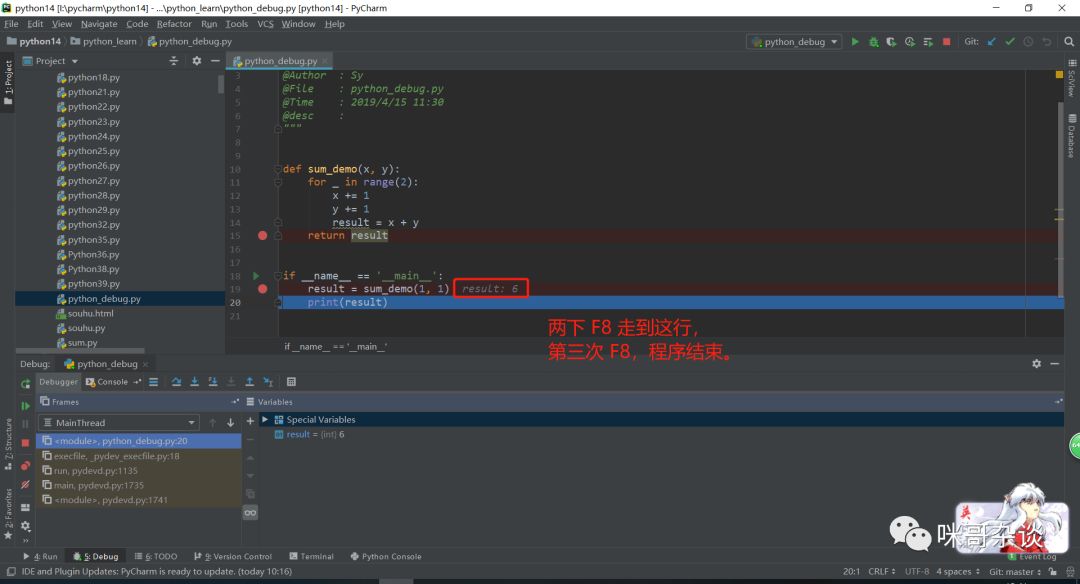Image resolution: width=1080 pixels, height=584 pixels.
Task: Stop the program with top red square
Action: 946,41
